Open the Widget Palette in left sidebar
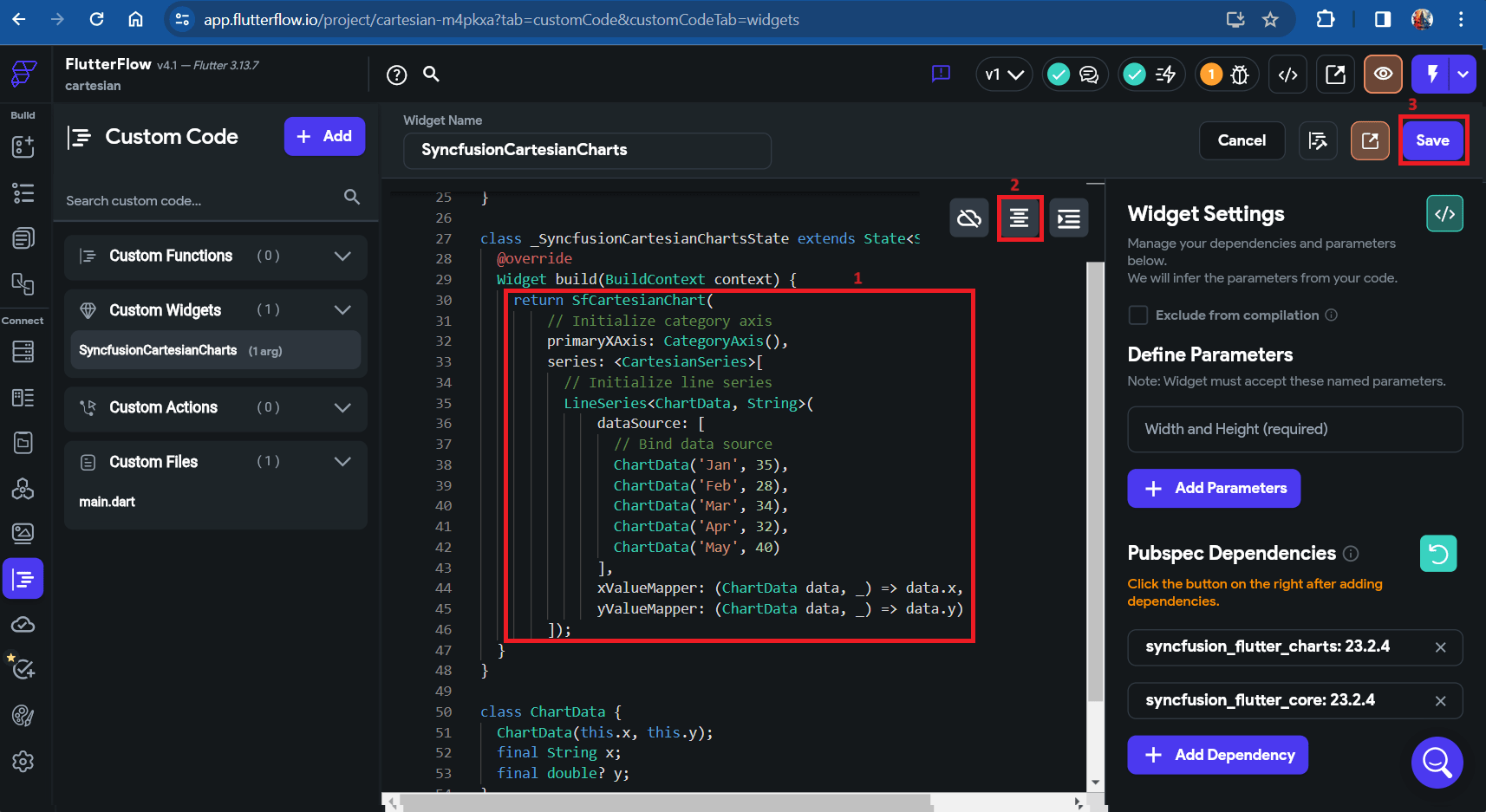The height and width of the screenshot is (812, 1486). pyautogui.click(x=23, y=146)
